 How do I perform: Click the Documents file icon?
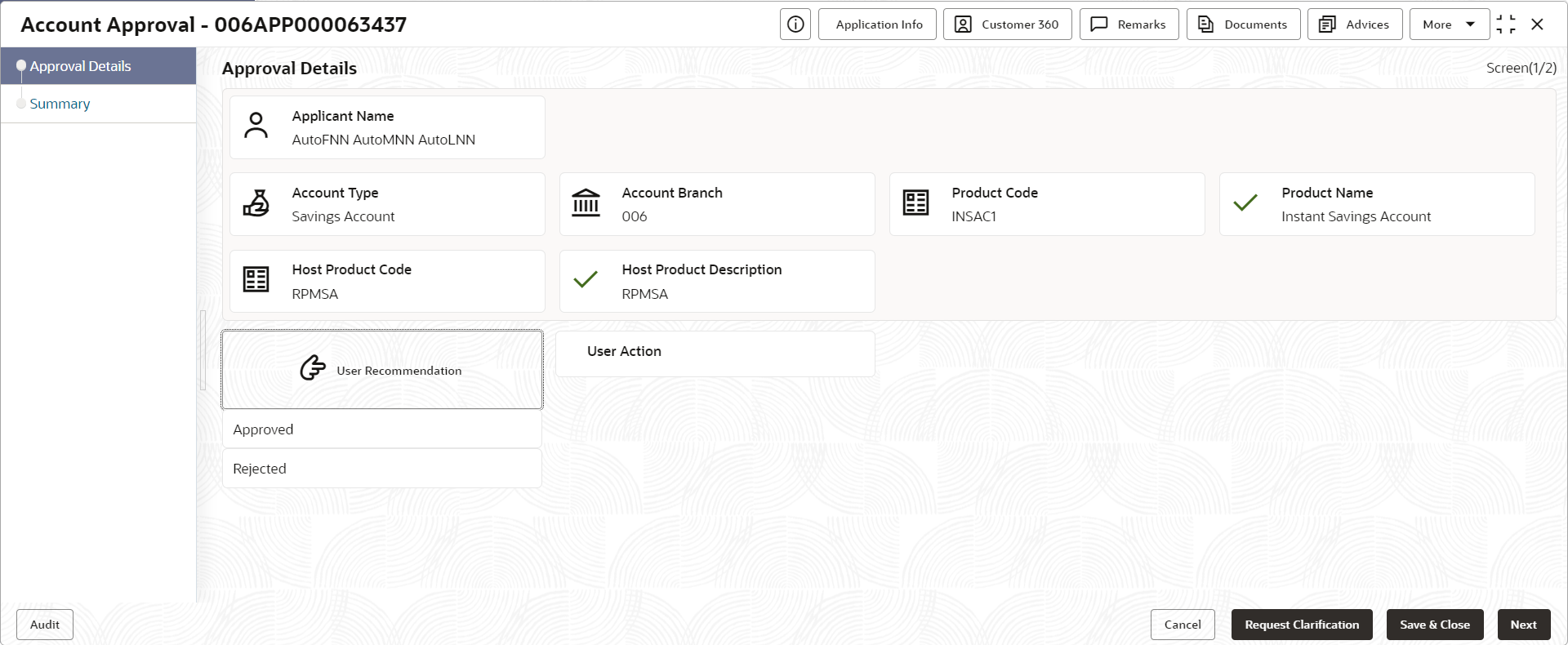point(1205,24)
